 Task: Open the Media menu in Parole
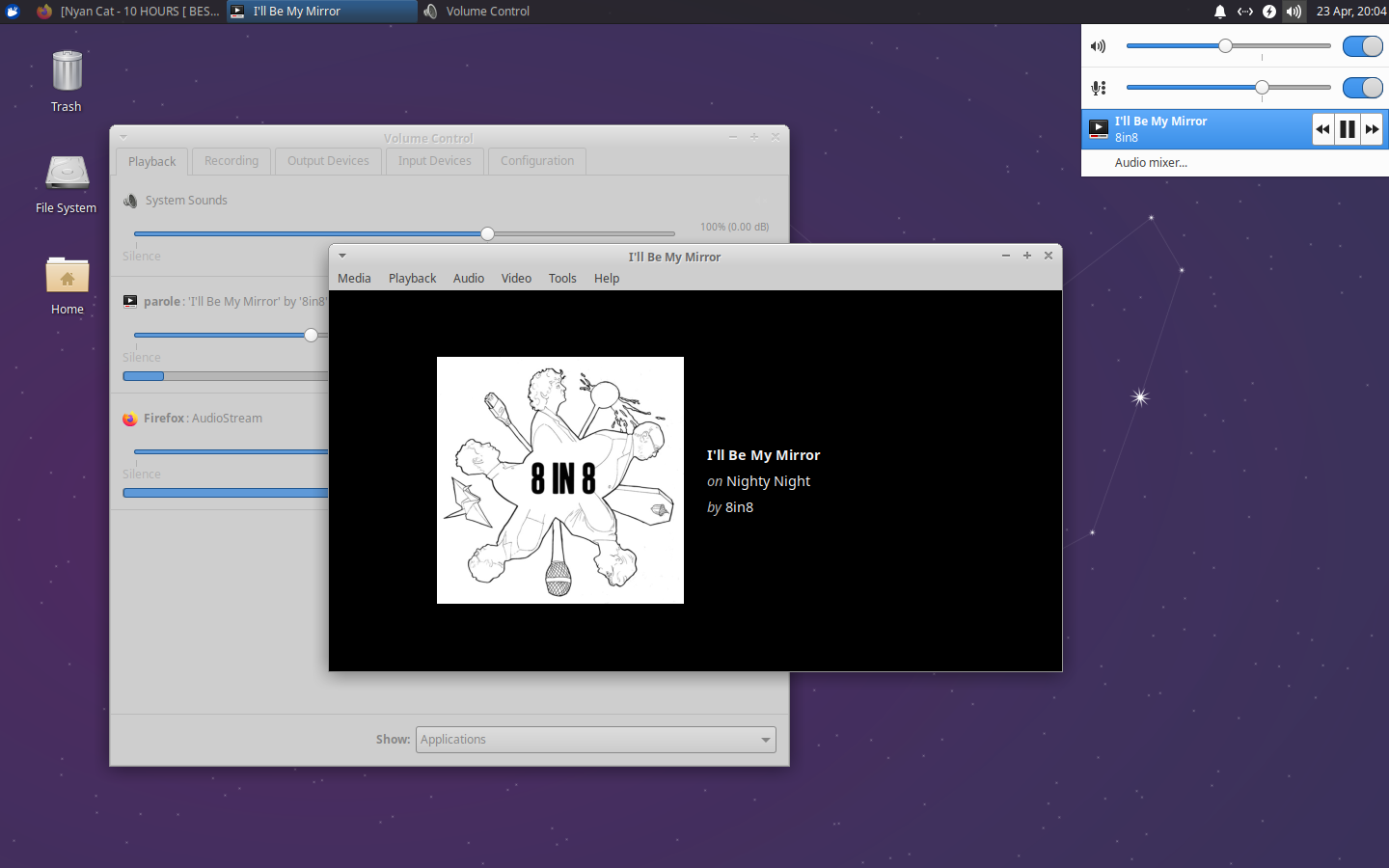click(x=354, y=279)
